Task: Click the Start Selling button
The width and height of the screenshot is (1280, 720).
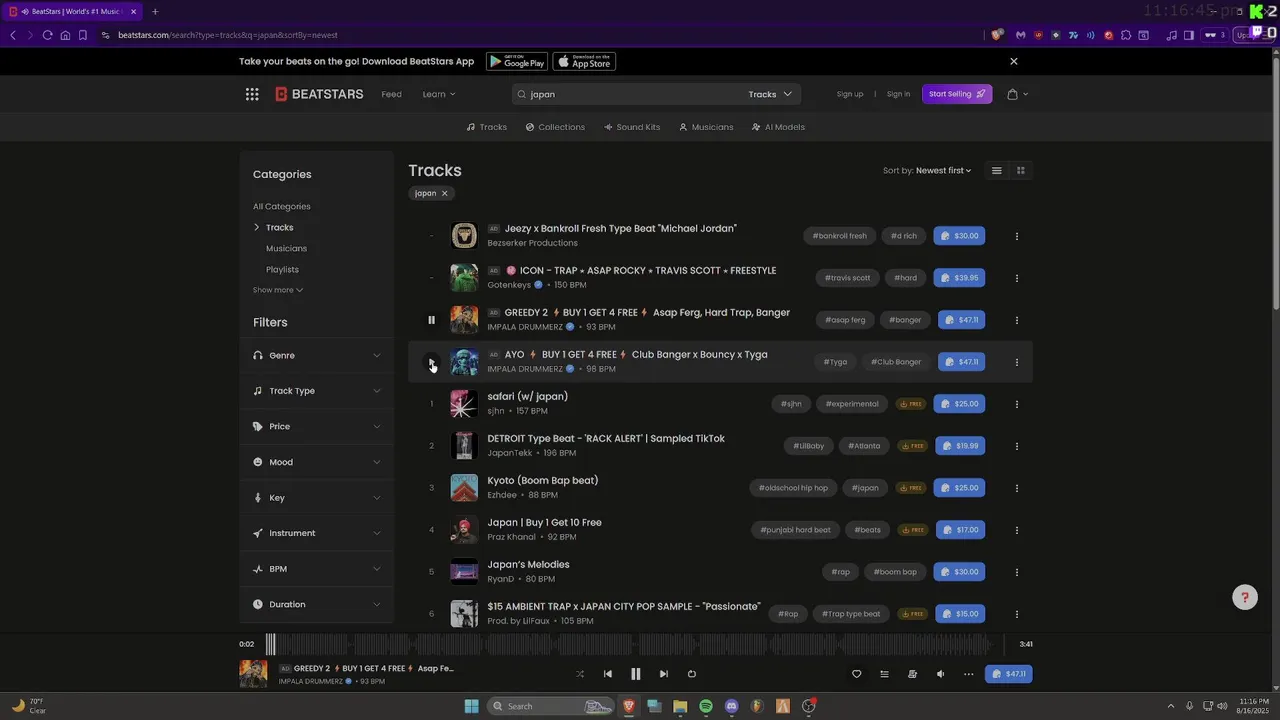Action: coord(957,94)
